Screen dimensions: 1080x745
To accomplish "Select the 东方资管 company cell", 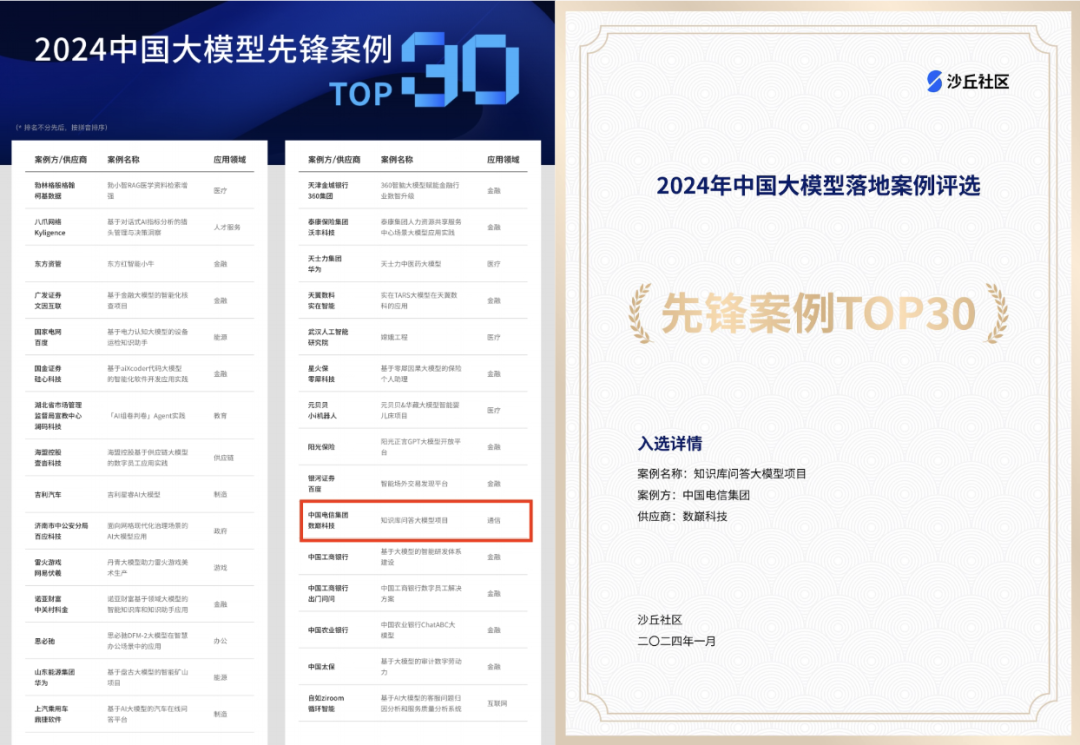I will point(48,264).
